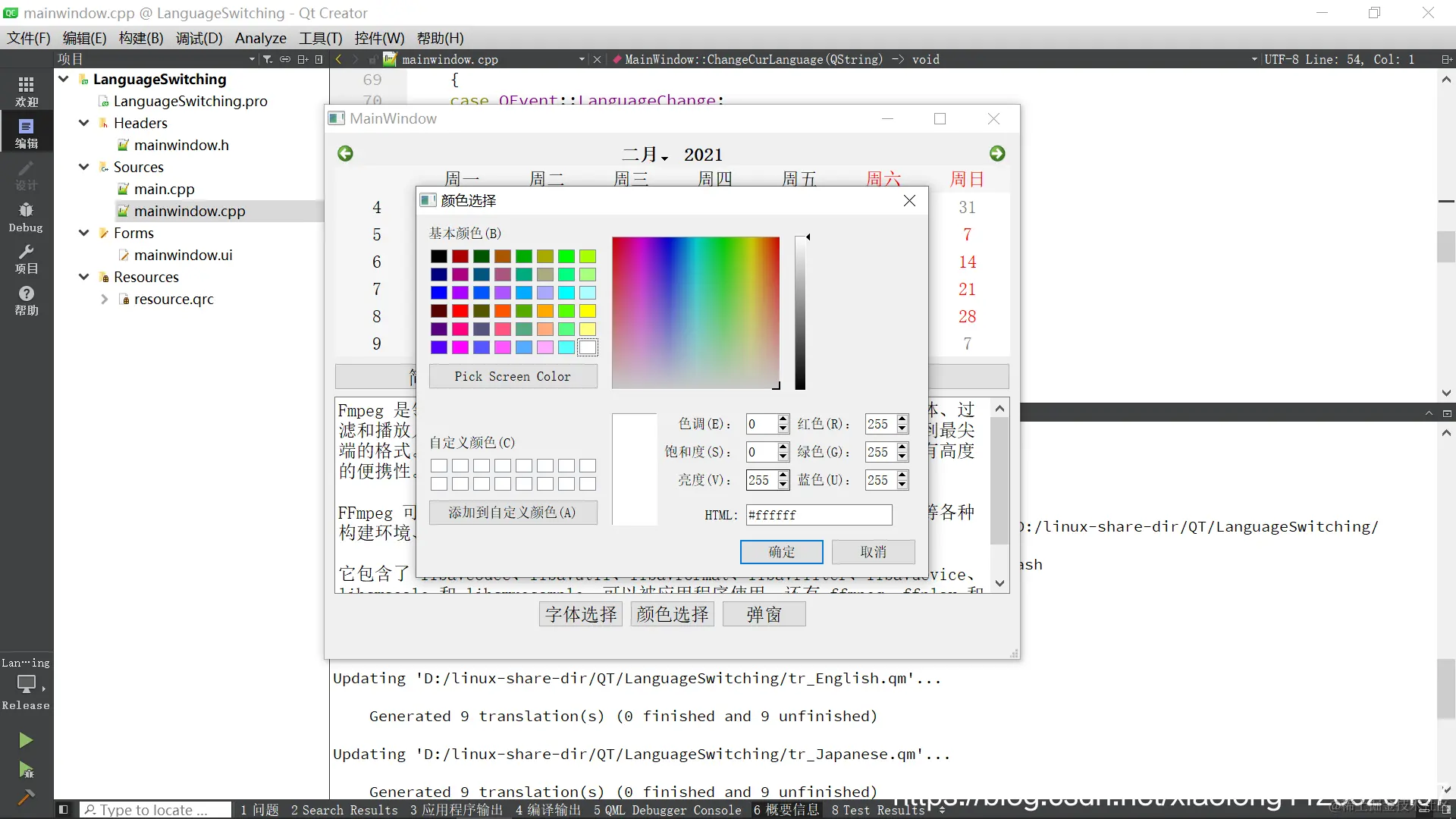Image resolution: width=1456 pixels, height=819 pixels.
Task: Select the pure red basic color swatch
Action: (460, 311)
